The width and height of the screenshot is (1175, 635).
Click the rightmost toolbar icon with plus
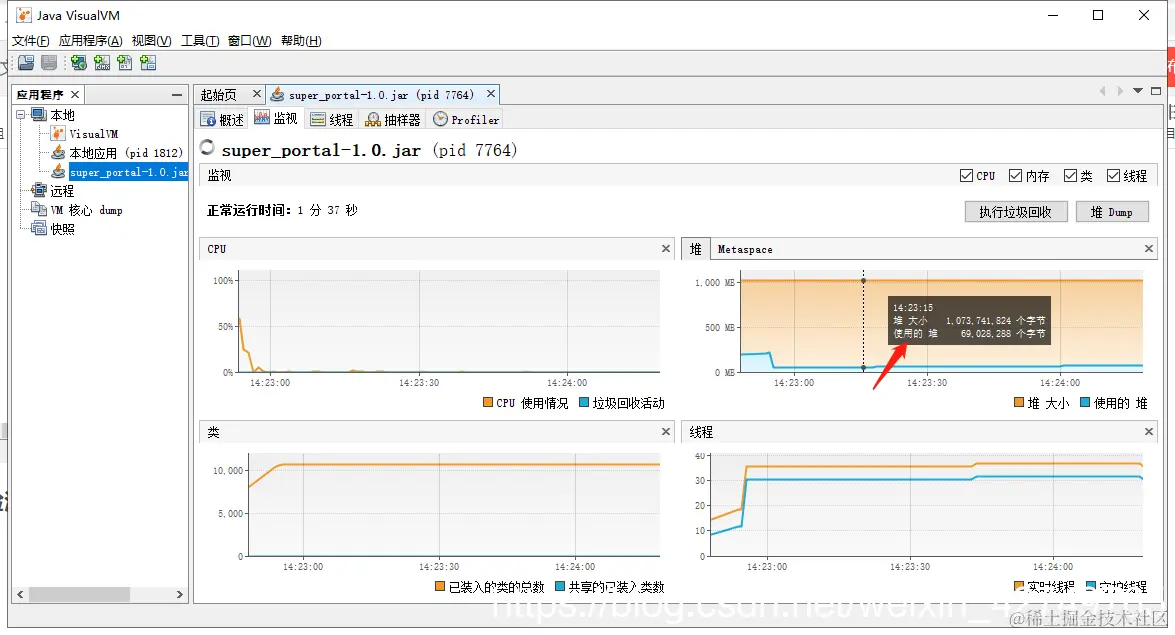[148, 63]
